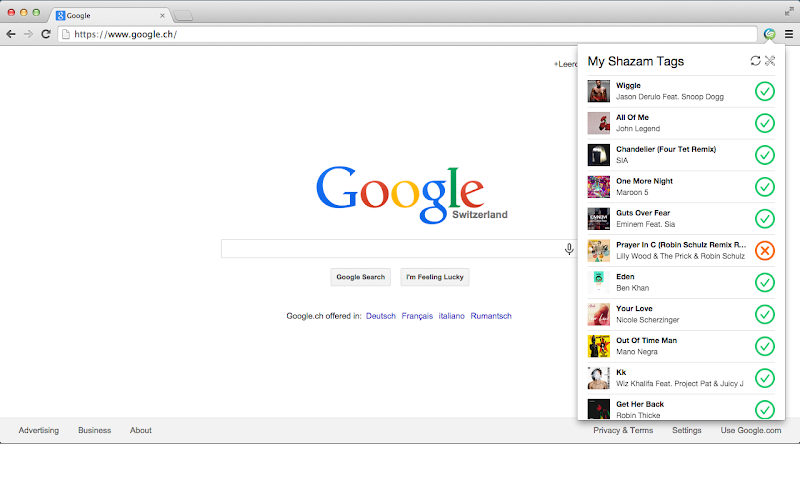This screenshot has width=800, height=500.
Task: Click the forward navigation arrow
Action: point(28,34)
